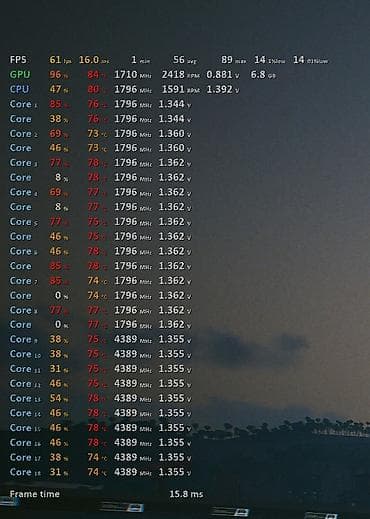Click the CPU temperature 80 °C value

click(x=97, y=89)
